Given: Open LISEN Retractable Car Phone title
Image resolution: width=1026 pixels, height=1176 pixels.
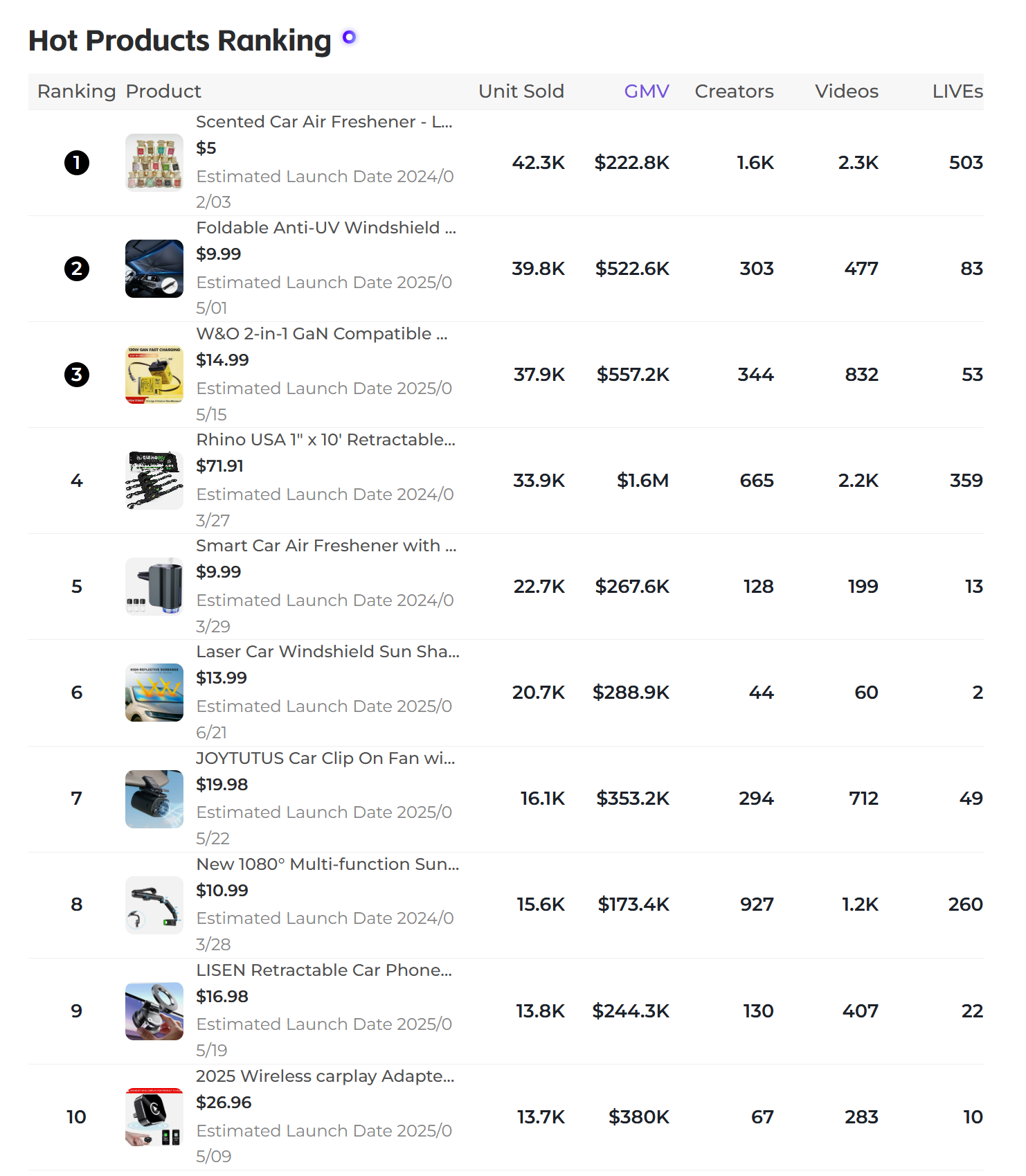Looking at the screenshot, I should click(x=324, y=970).
